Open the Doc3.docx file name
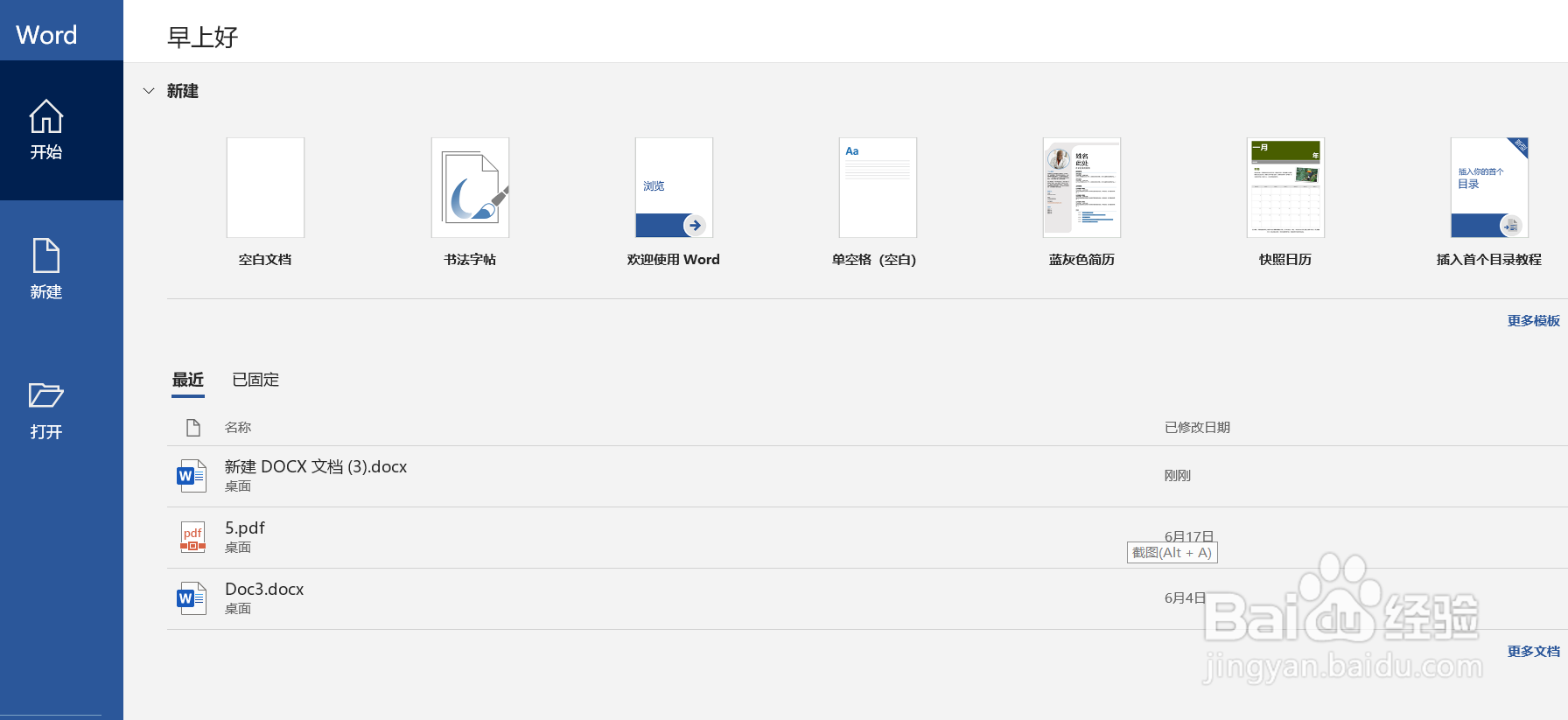This screenshot has height=720, width=1568. click(x=264, y=590)
